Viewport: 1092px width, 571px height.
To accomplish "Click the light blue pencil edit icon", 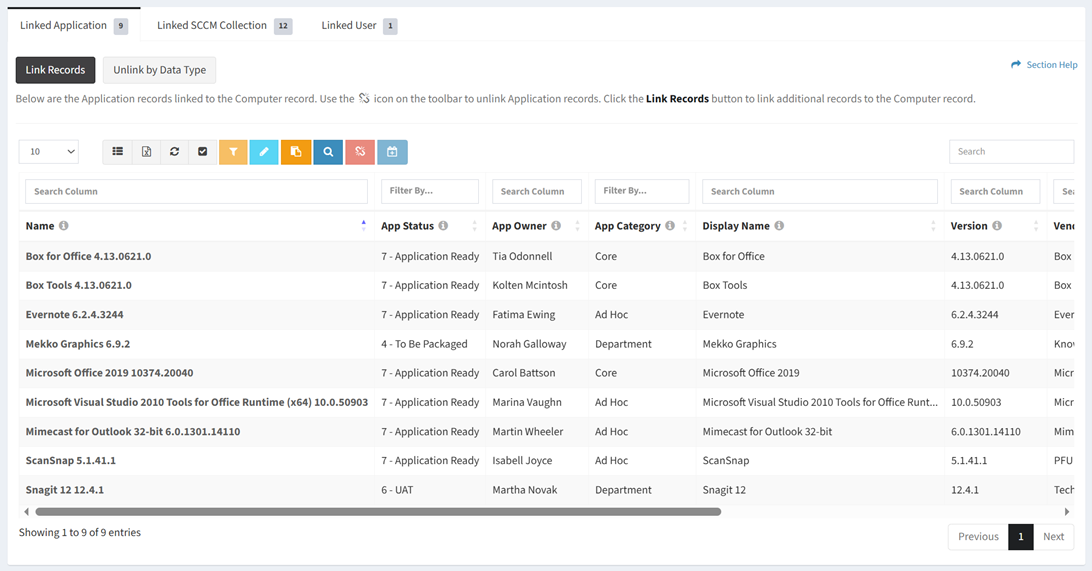I will [264, 152].
